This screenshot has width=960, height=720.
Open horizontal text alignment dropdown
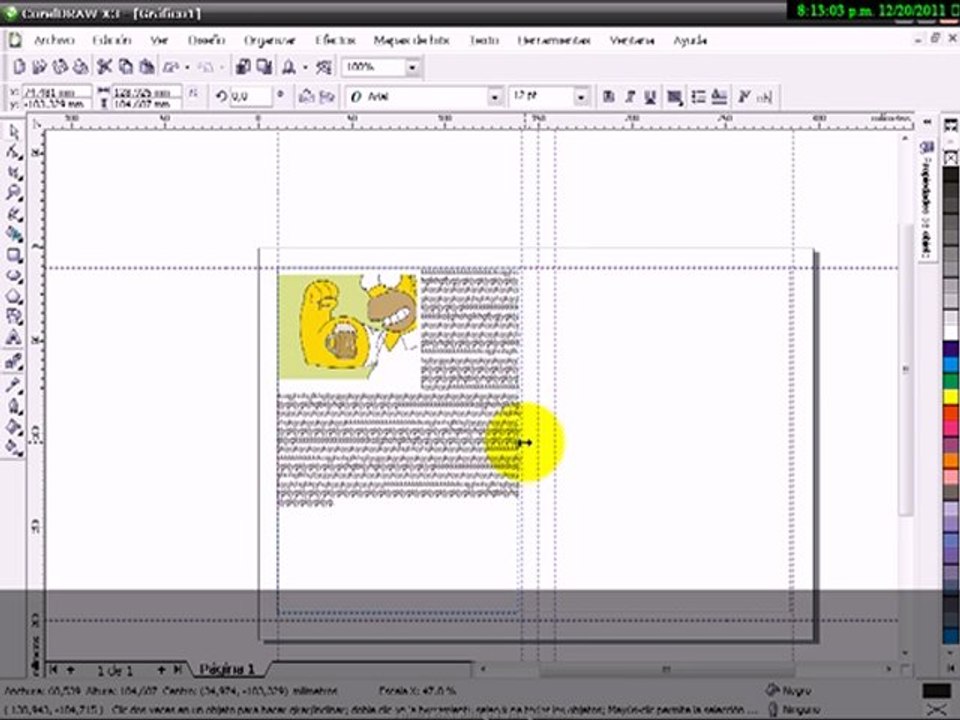tap(675, 96)
